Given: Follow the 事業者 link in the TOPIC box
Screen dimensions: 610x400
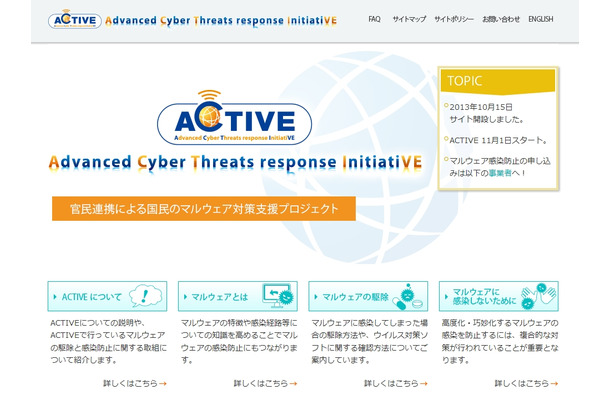Looking at the screenshot, I should [500, 173].
